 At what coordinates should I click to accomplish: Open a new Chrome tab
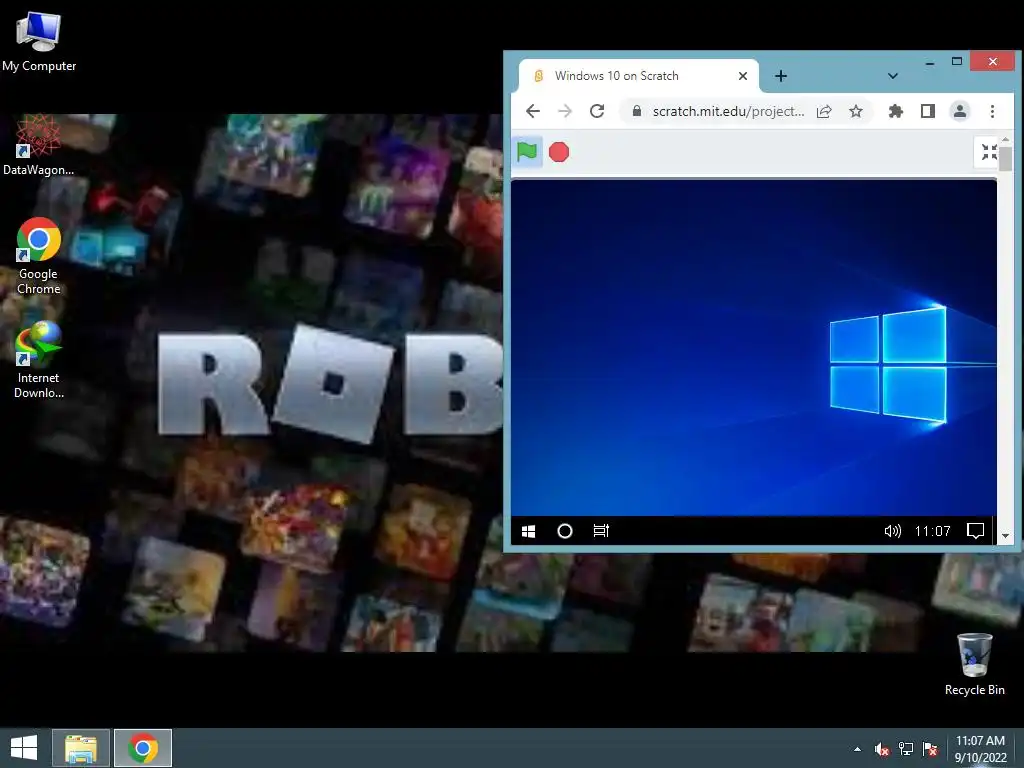(x=781, y=76)
